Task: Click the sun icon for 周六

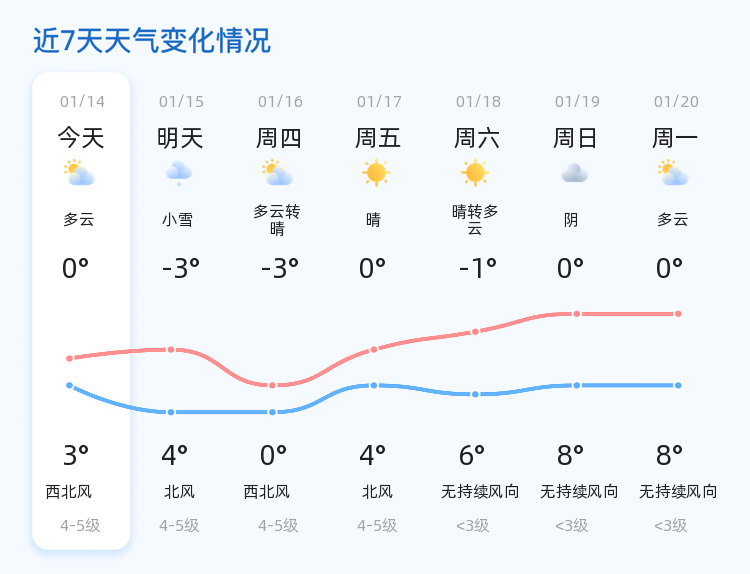Action: pos(475,173)
